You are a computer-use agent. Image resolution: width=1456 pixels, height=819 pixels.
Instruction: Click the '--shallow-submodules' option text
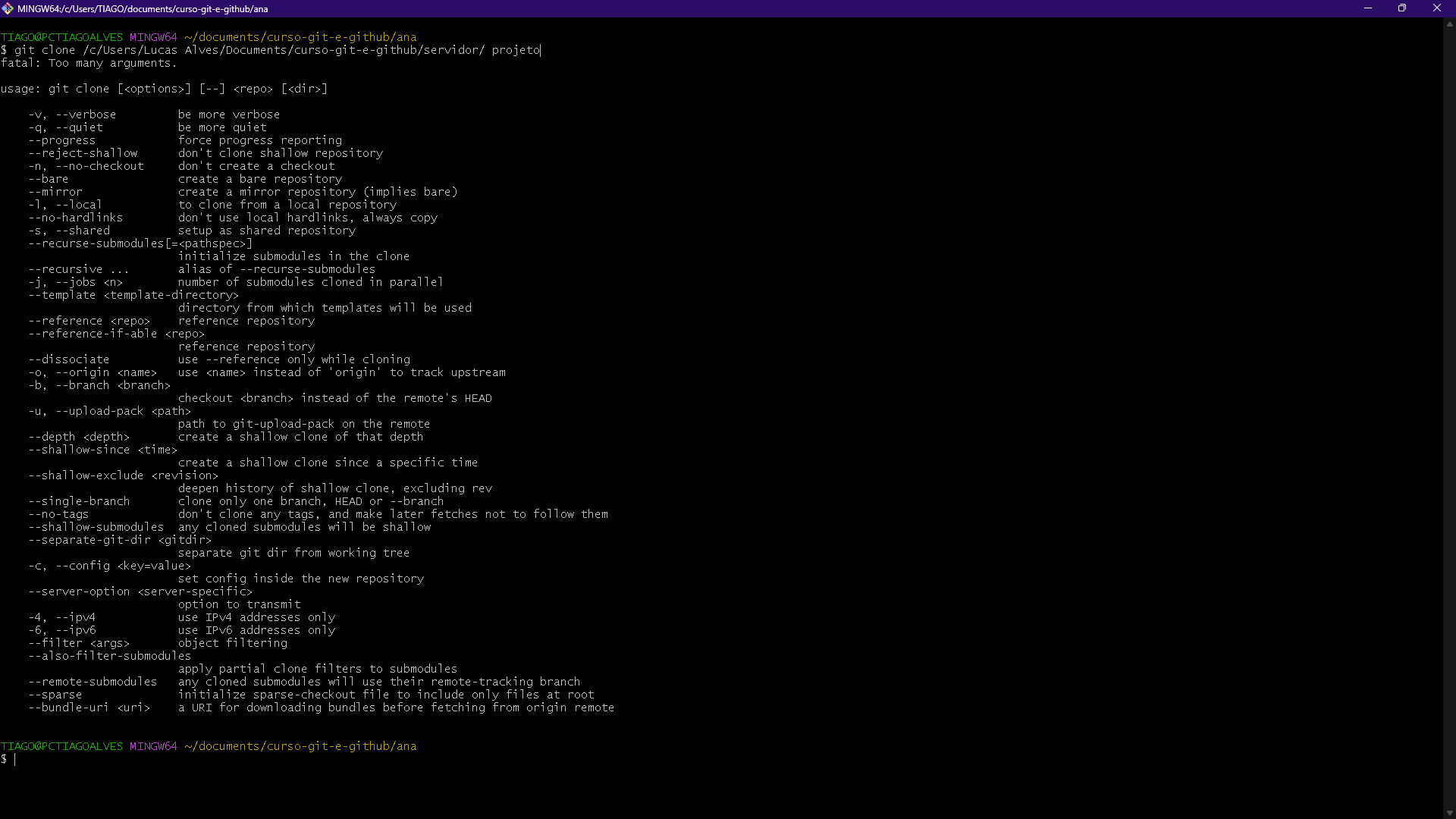(x=96, y=527)
